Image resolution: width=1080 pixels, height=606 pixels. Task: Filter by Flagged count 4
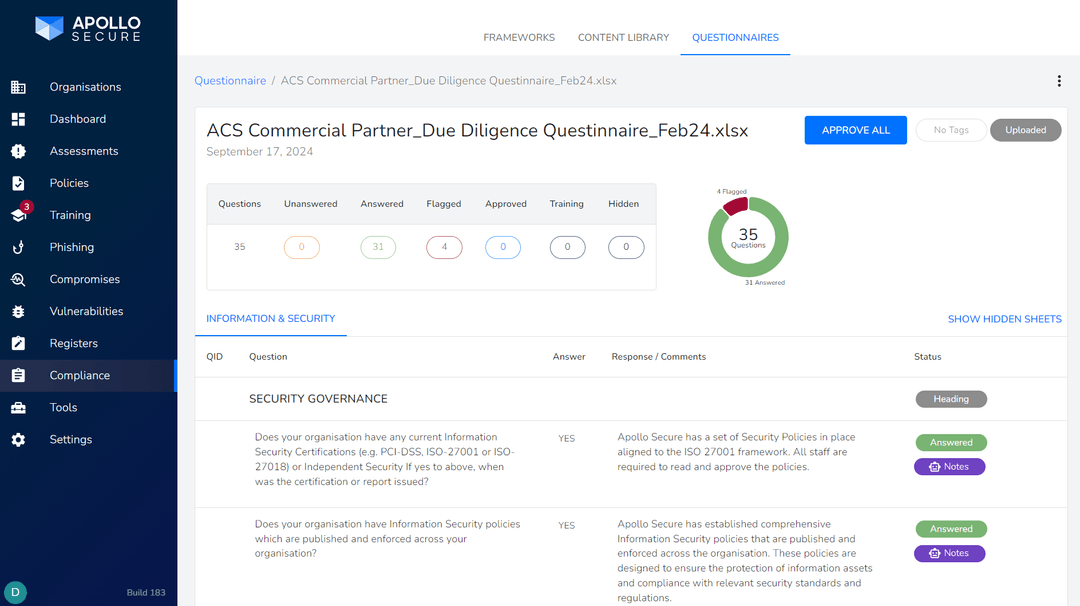click(444, 247)
